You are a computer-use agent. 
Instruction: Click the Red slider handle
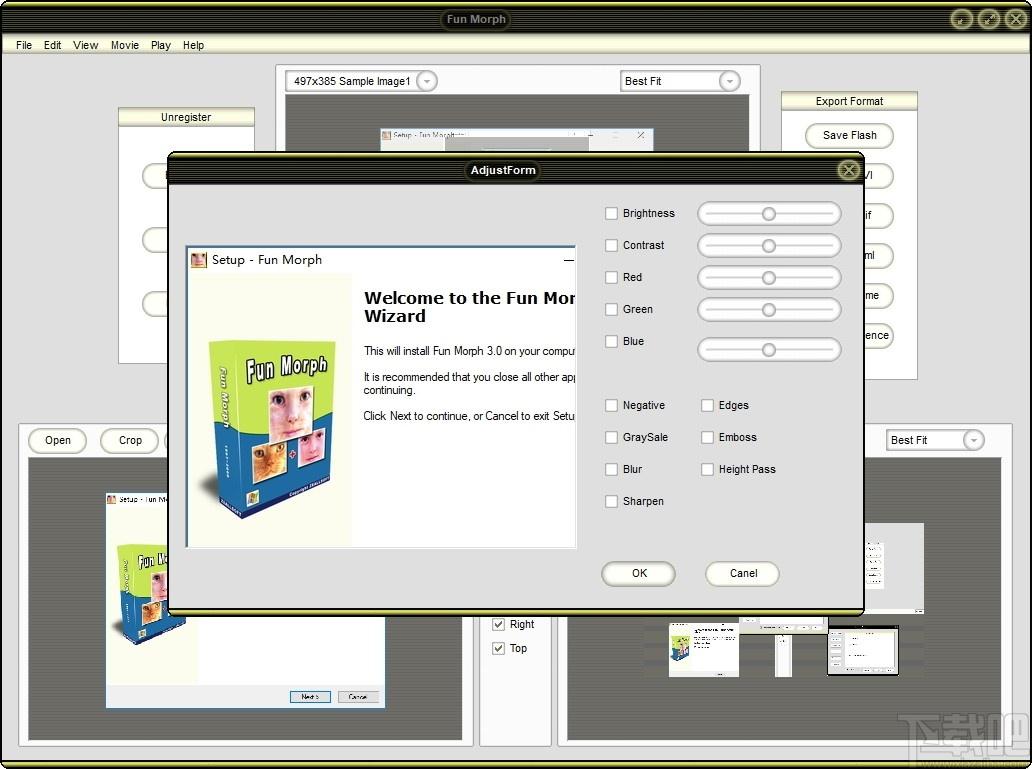pyautogui.click(x=769, y=278)
